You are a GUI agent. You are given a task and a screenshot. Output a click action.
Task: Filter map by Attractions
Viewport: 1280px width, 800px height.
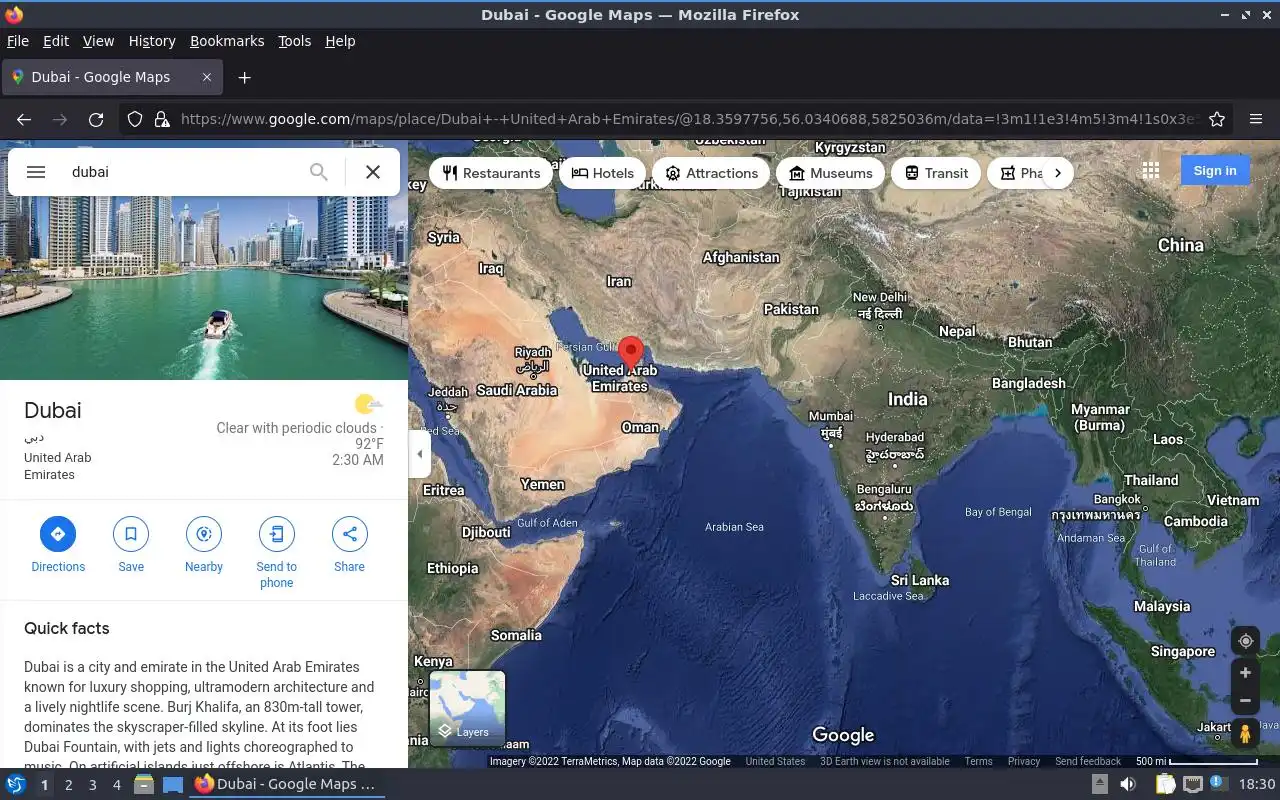pyautogui.click(x=712, y=173)
